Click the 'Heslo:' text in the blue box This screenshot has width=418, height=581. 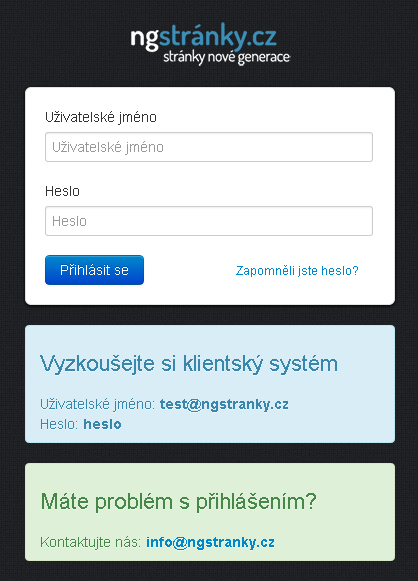(x=59, y=424)
